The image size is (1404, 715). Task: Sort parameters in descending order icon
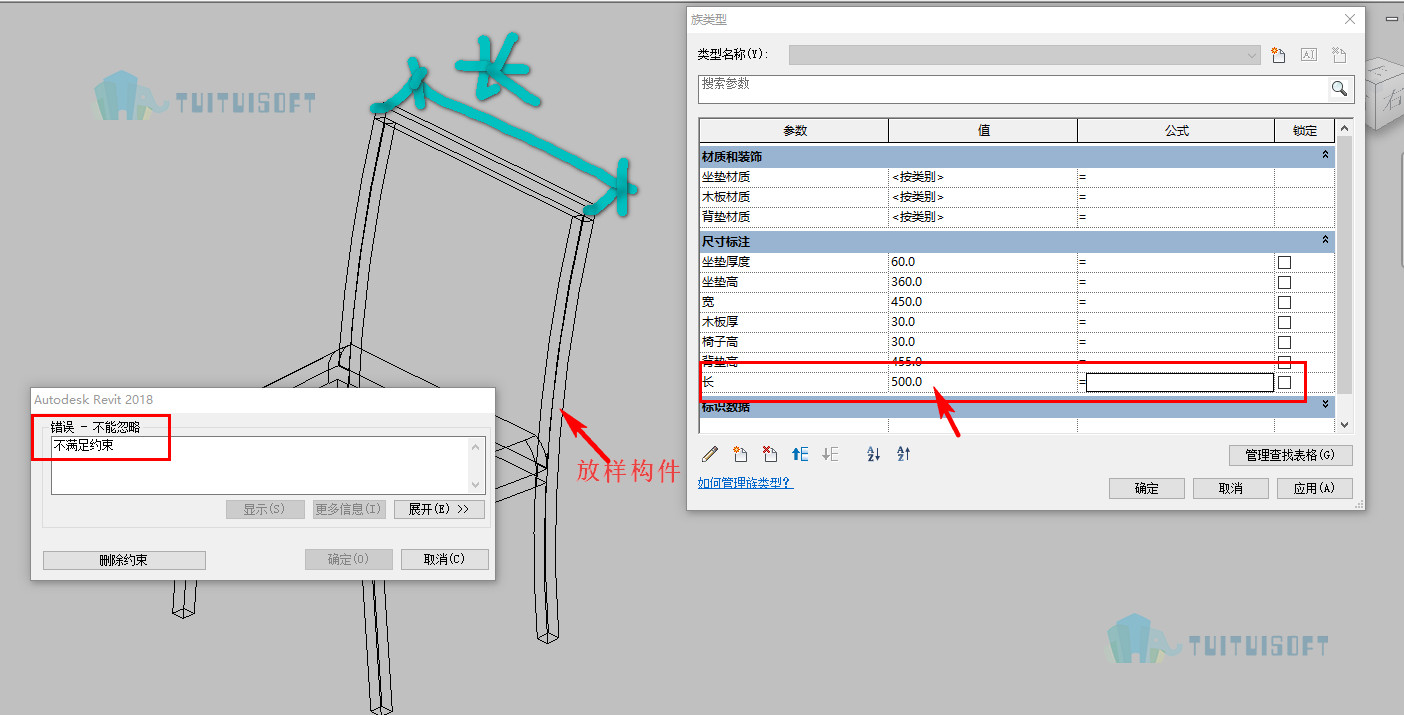(x=904, y=454)
